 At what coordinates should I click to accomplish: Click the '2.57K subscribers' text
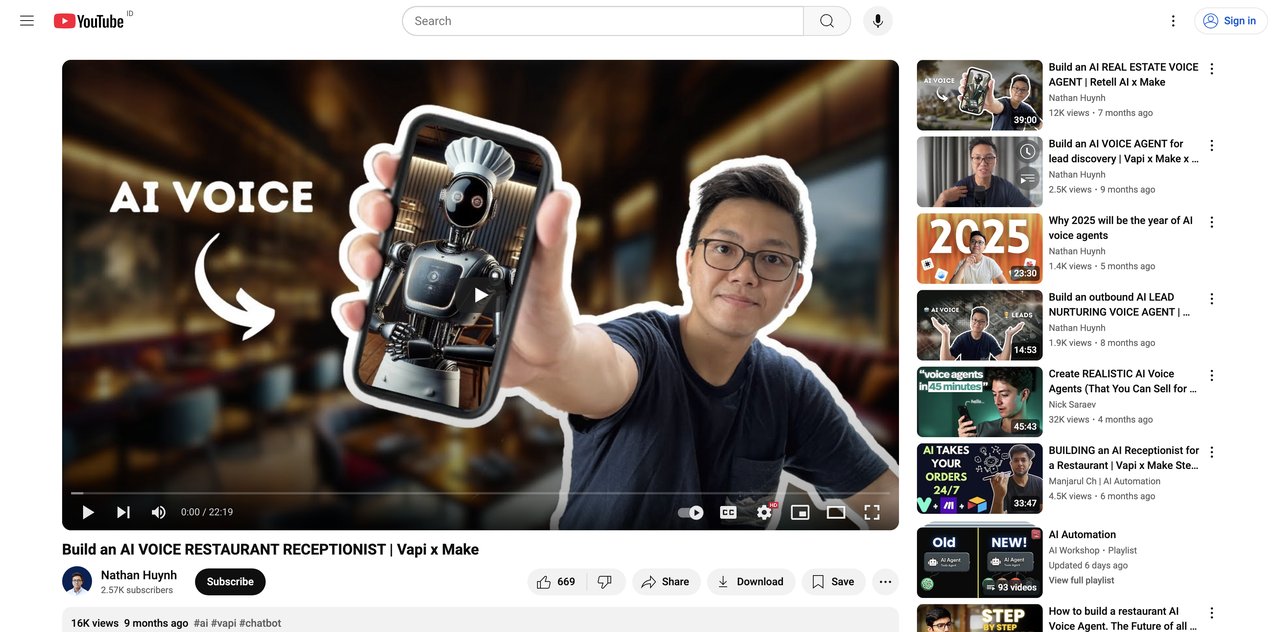click(x=137, y=590)
